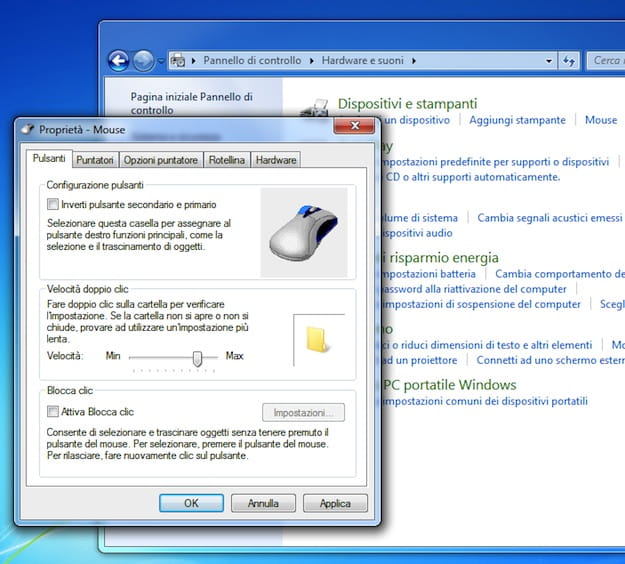Viewport: 625px width, 564px height.
Task: Click the Cerca search field
Action: (x=607, y=61)
